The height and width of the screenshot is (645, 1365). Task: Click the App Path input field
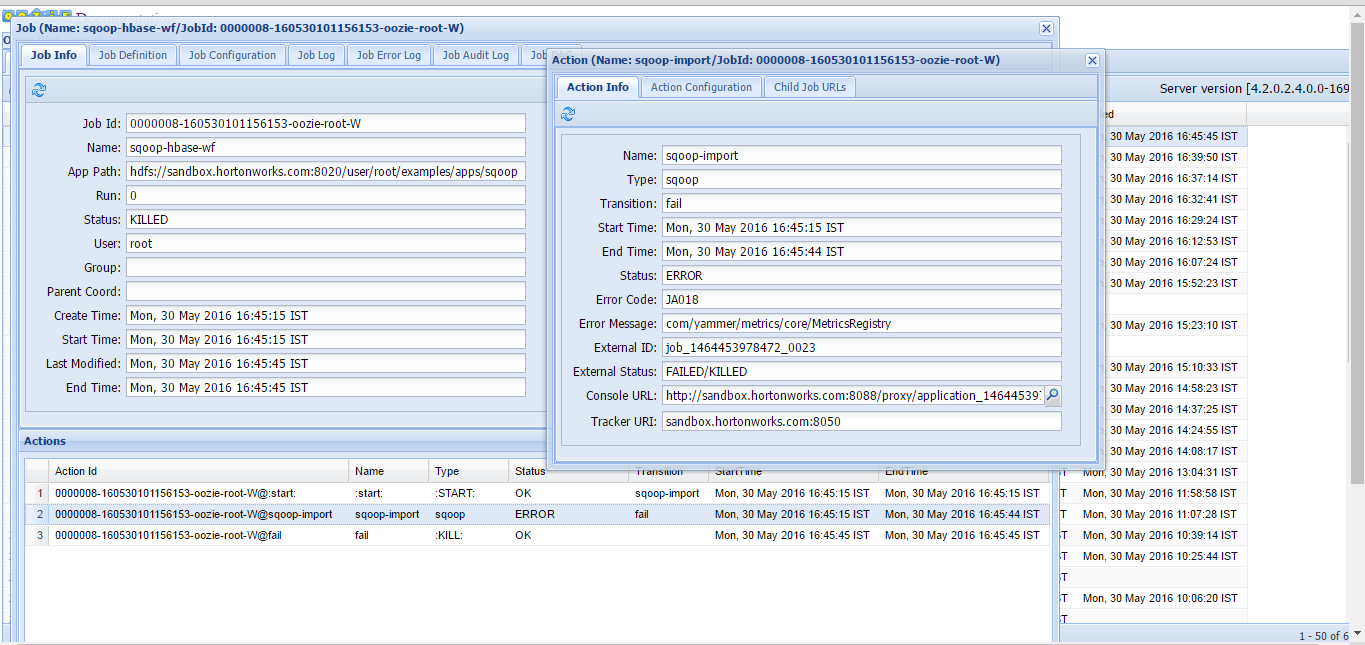[325, 172]
